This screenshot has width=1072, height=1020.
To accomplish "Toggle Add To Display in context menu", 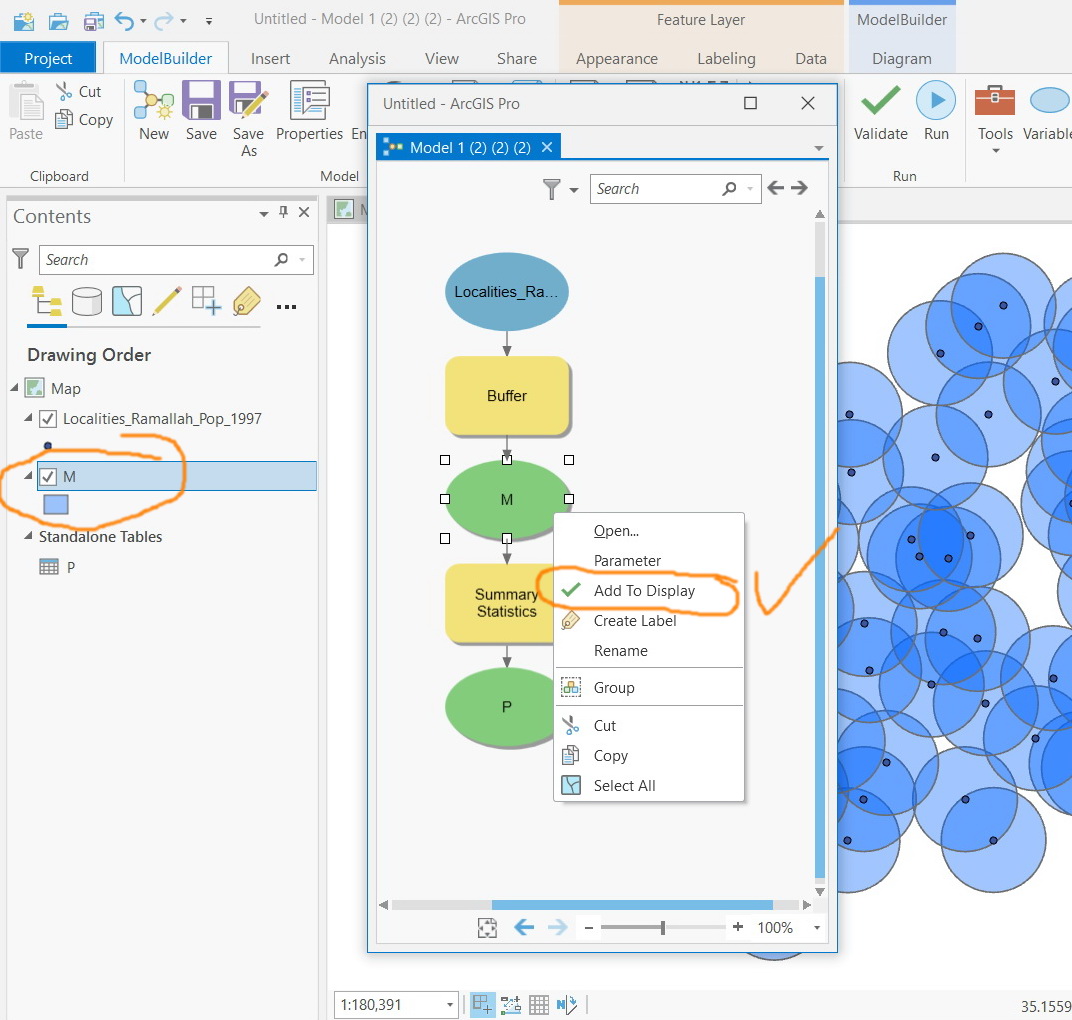I will pos(644,591).
